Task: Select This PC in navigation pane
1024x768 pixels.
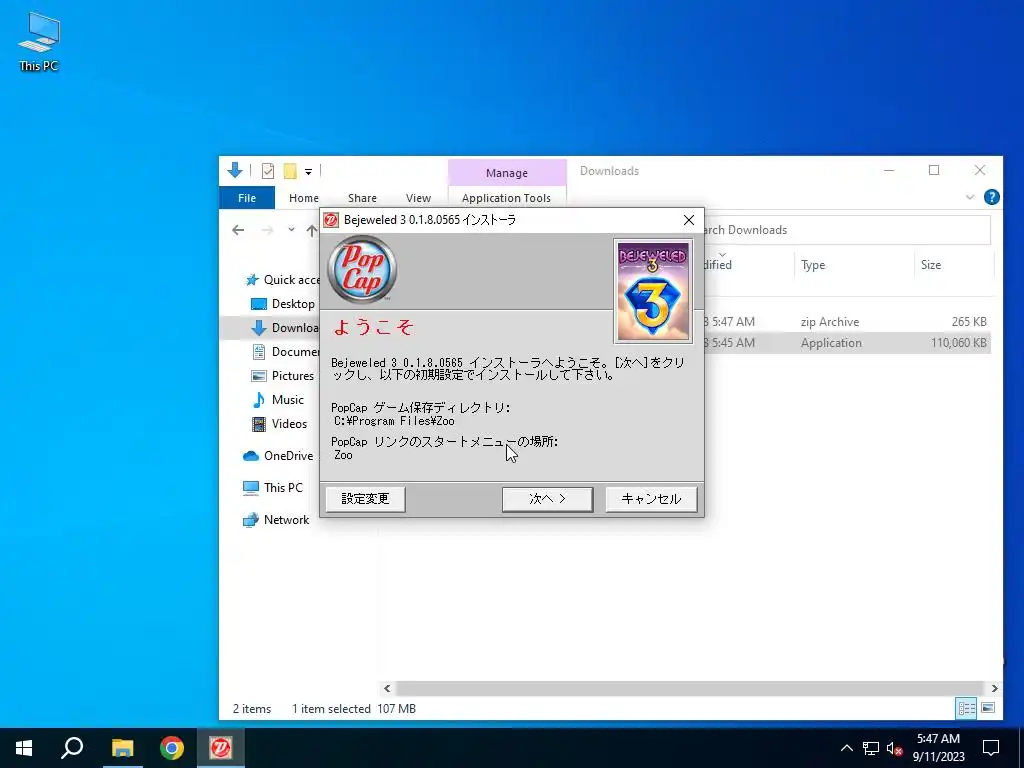Action: [273, 488]
